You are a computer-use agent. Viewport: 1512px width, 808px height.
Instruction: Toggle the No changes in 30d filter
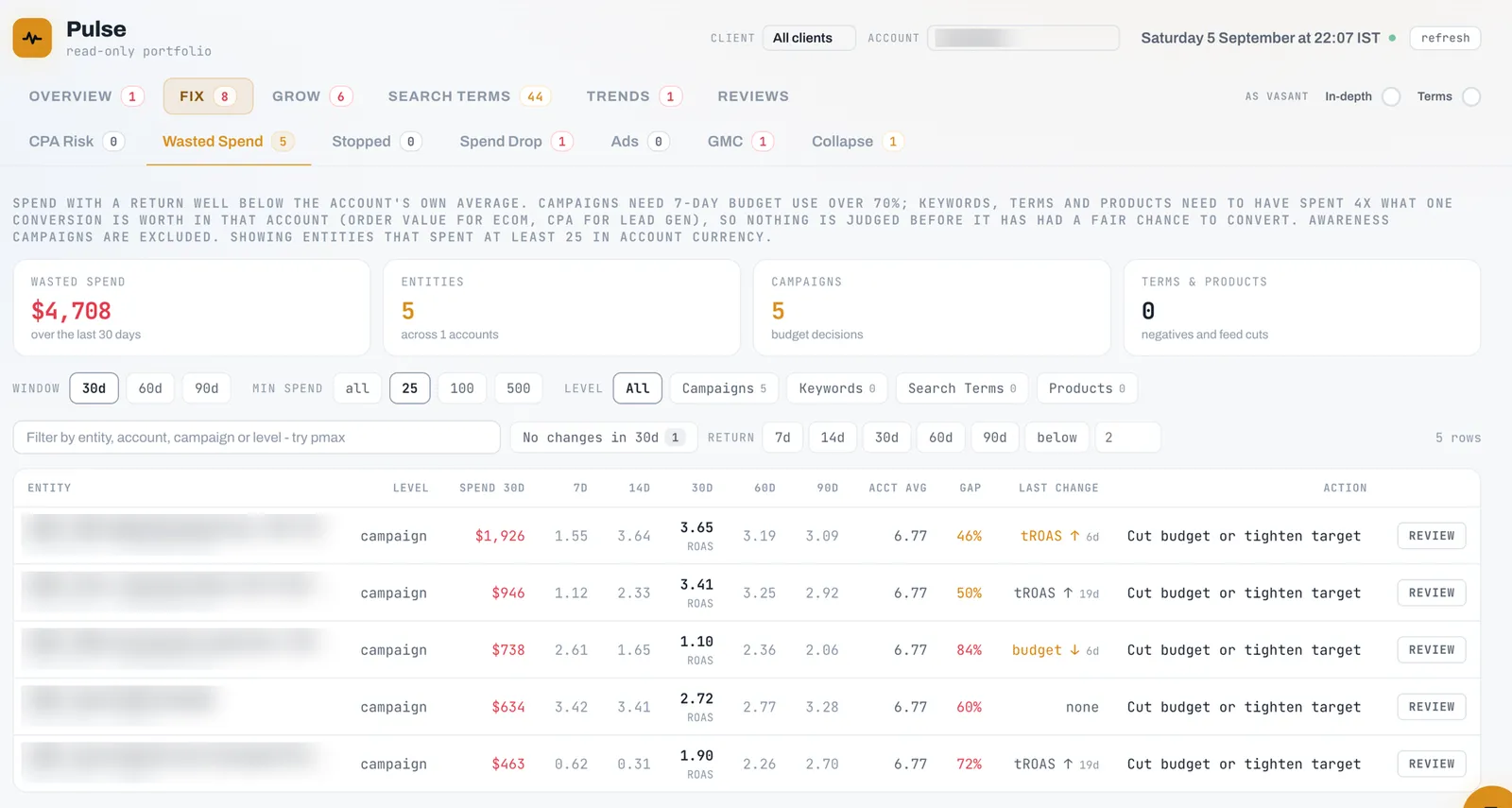pos(603,438)
